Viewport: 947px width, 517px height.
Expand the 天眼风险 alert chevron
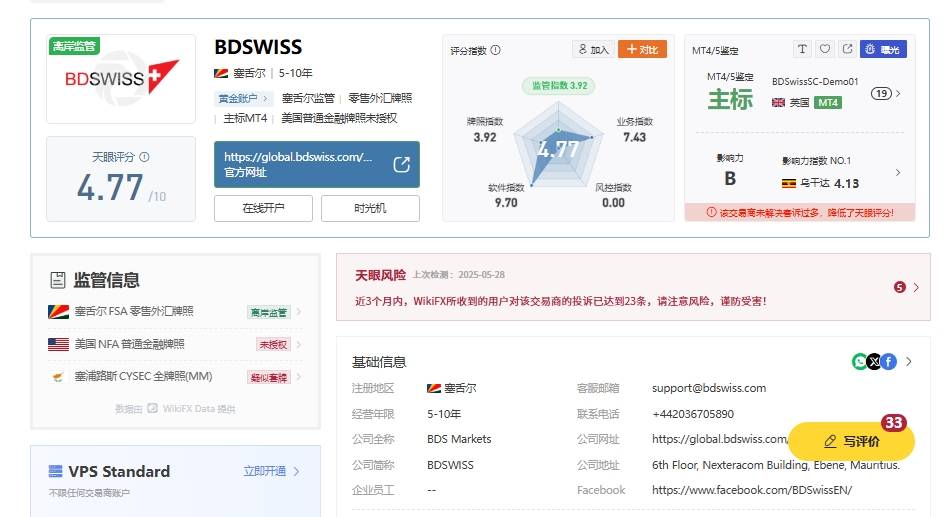(x=916, y=287)
